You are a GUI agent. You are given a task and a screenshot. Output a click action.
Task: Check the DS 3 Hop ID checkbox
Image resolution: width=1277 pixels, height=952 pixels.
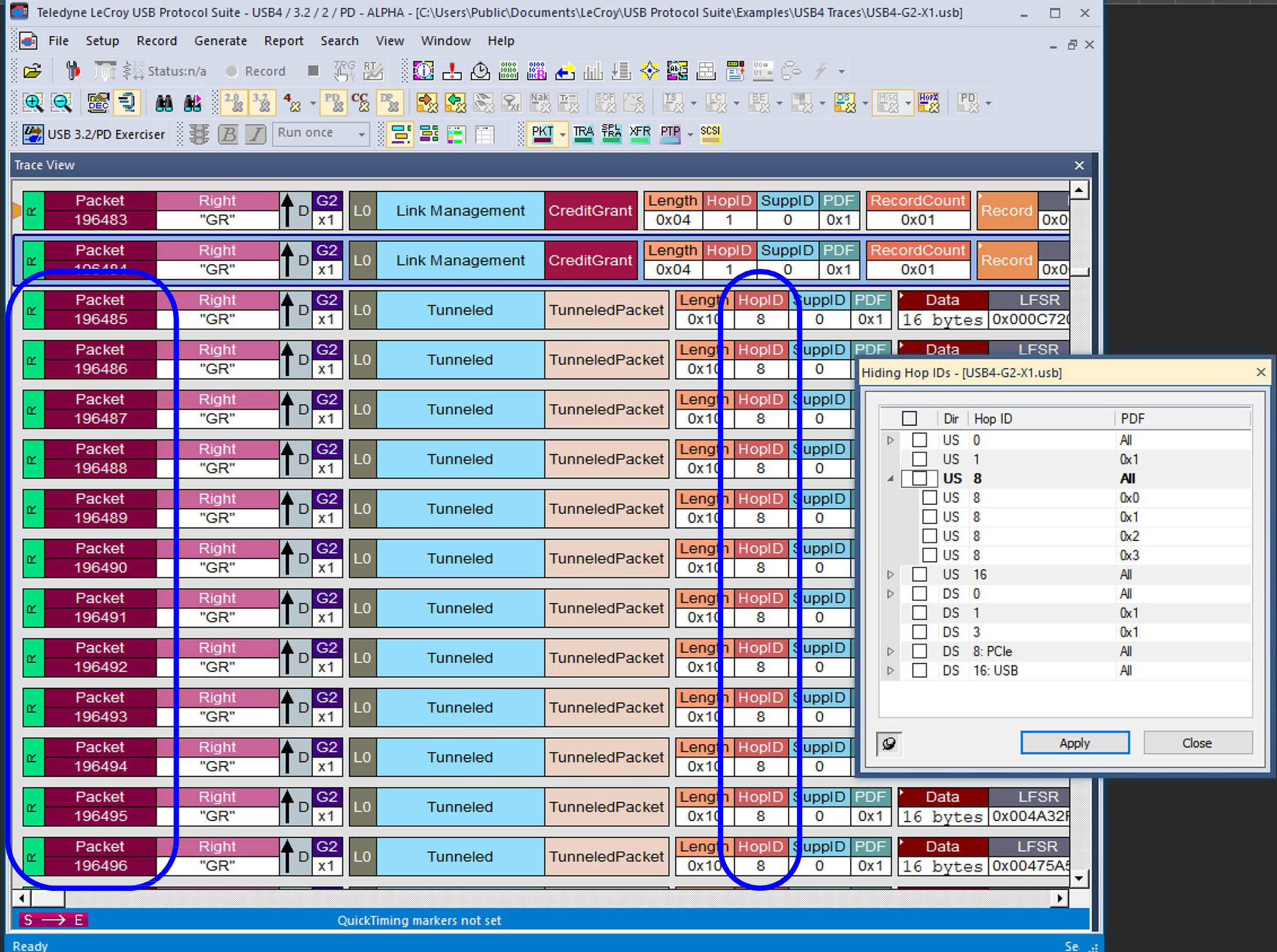click(x=919, y=632)
